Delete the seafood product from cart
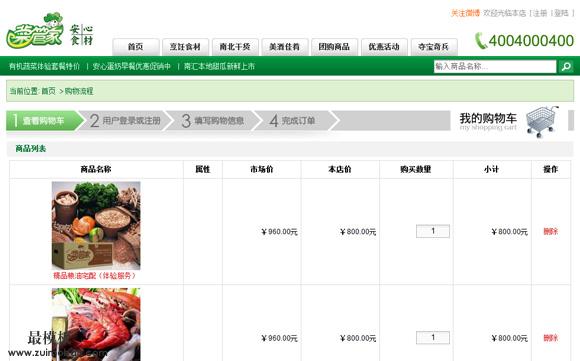This screenshot has width=580, height=361. pos(550,338)
